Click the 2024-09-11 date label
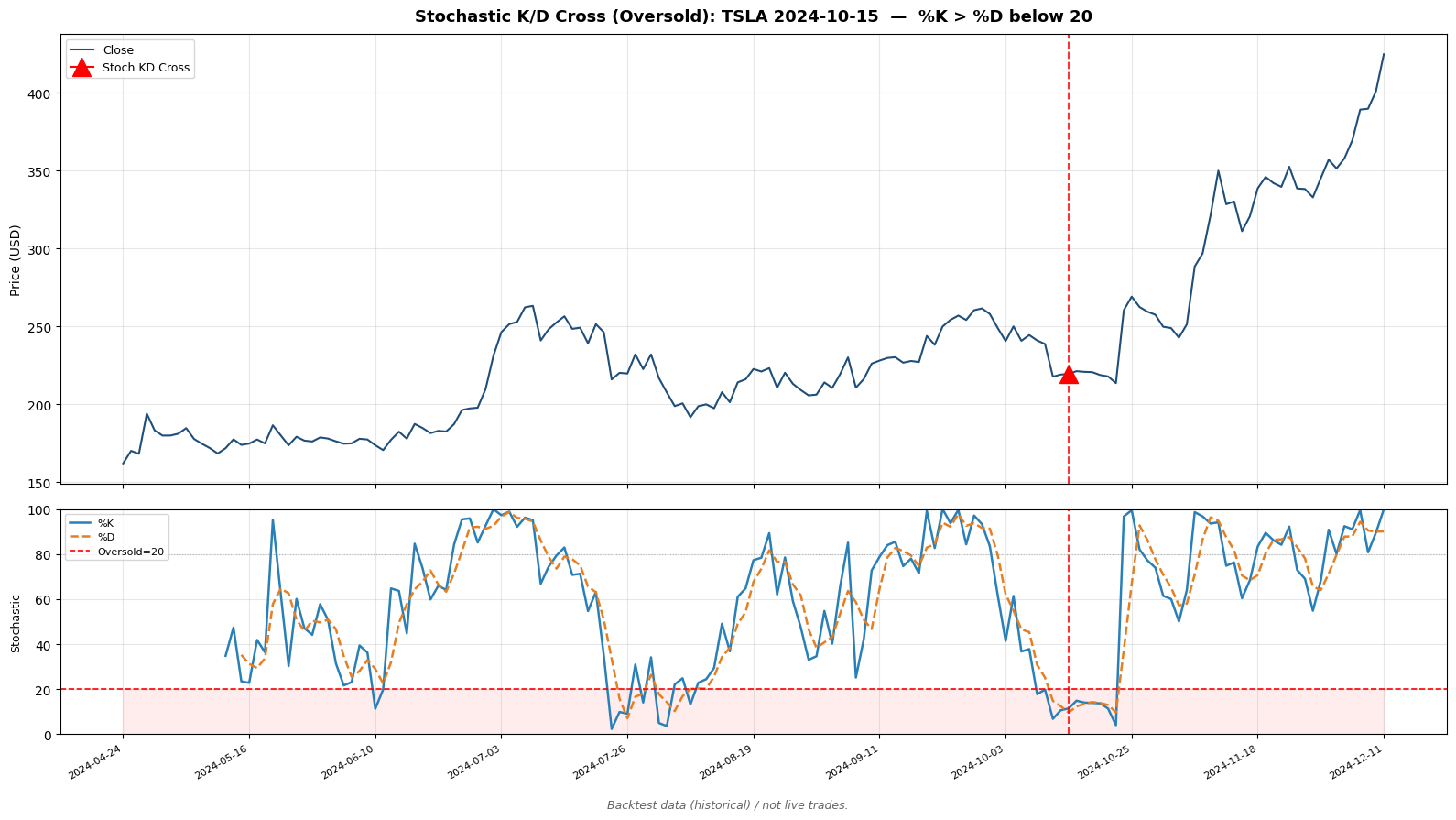 853,762
